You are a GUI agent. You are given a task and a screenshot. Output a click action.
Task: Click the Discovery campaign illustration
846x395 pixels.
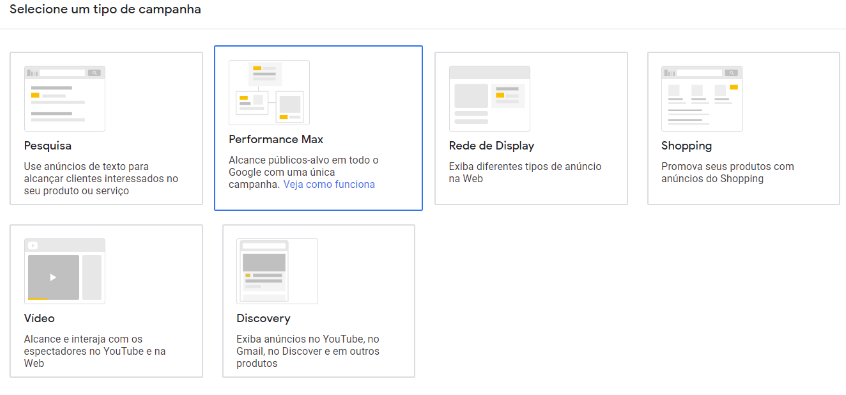(277, 271)
